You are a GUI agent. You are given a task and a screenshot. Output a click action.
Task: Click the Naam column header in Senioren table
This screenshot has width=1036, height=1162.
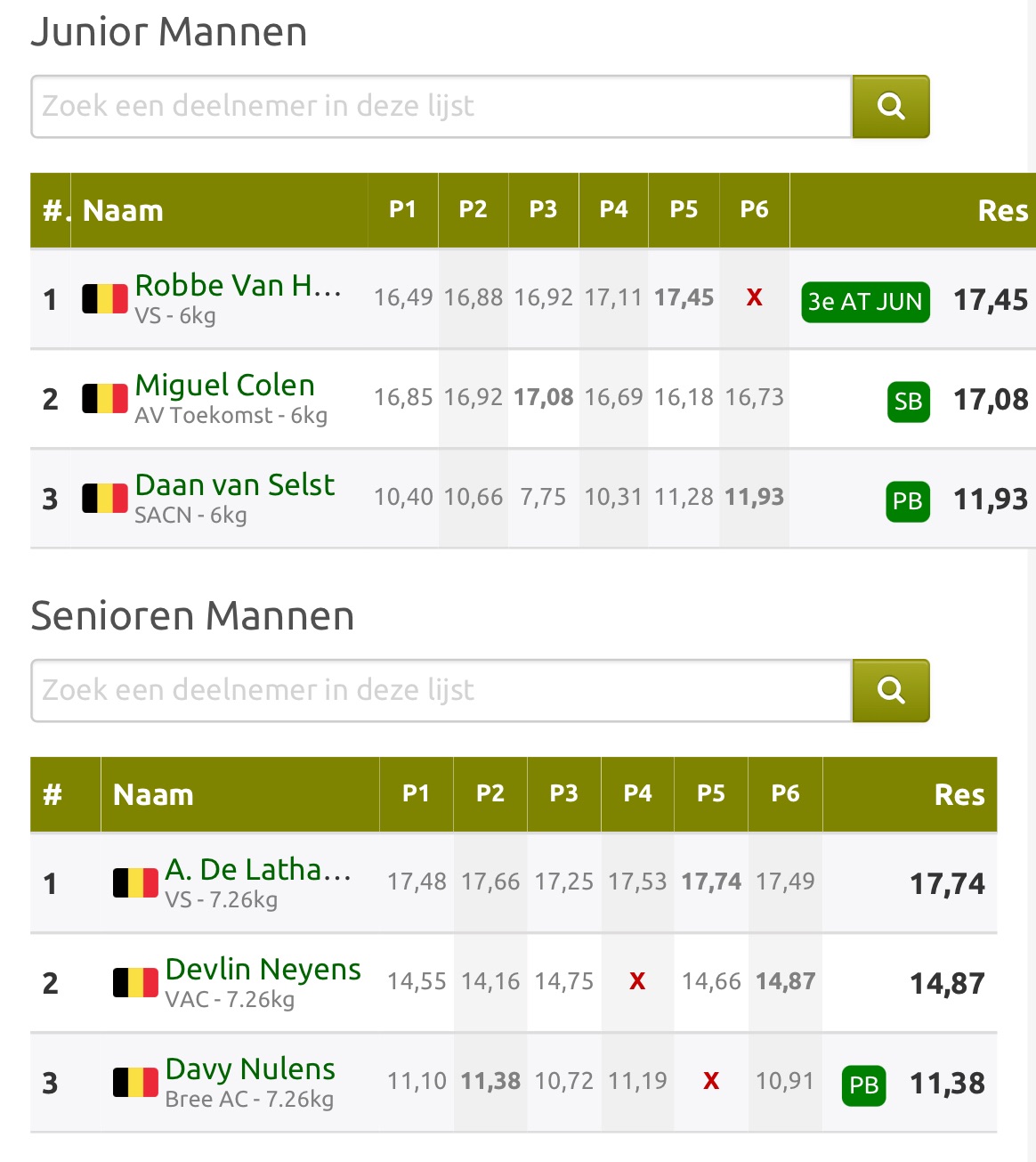point(153,795)
